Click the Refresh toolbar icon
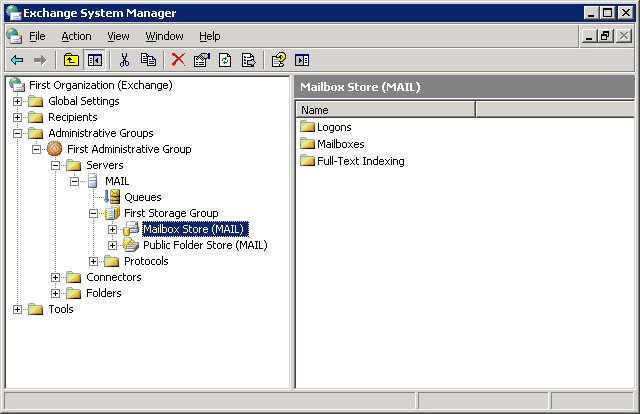Screen dimensions: 640x414 (x=225, y=60)
